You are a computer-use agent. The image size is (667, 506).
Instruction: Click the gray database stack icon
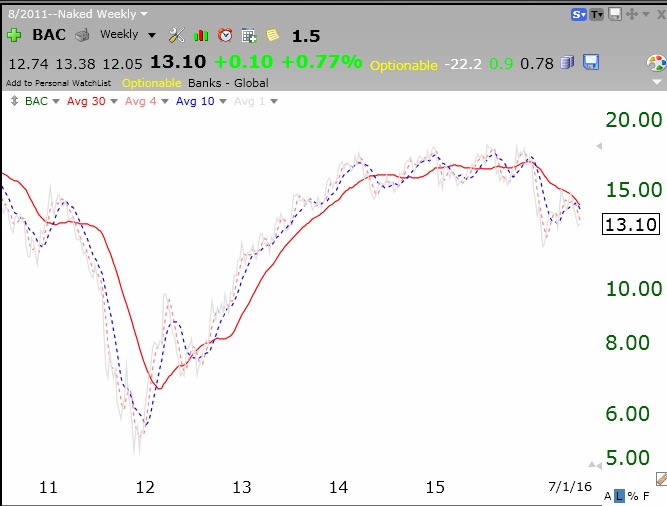click(x=567, y=63)
